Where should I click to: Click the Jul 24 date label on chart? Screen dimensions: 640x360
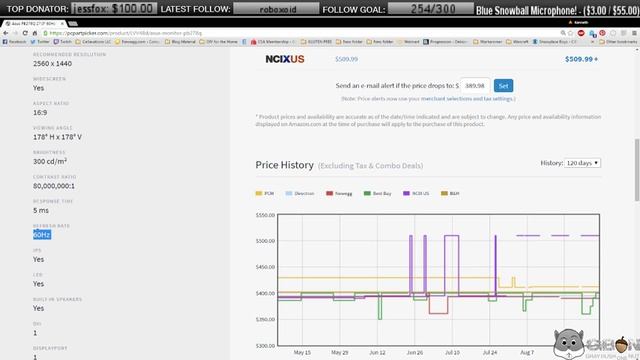click(x=490, y=352)
